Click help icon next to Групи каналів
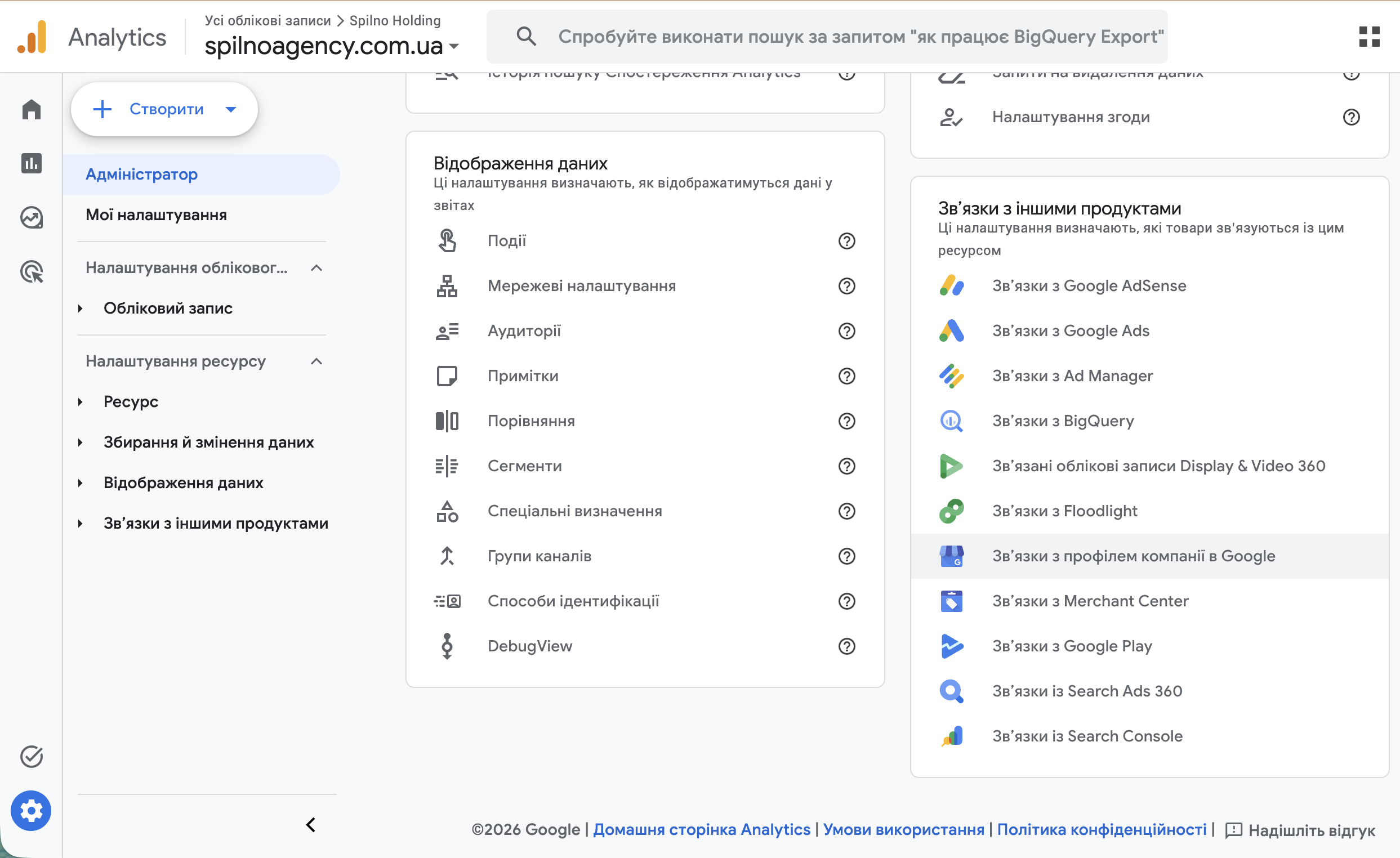Image resolution: width=1400 pixels, height=858 pixels. (846, 556)
